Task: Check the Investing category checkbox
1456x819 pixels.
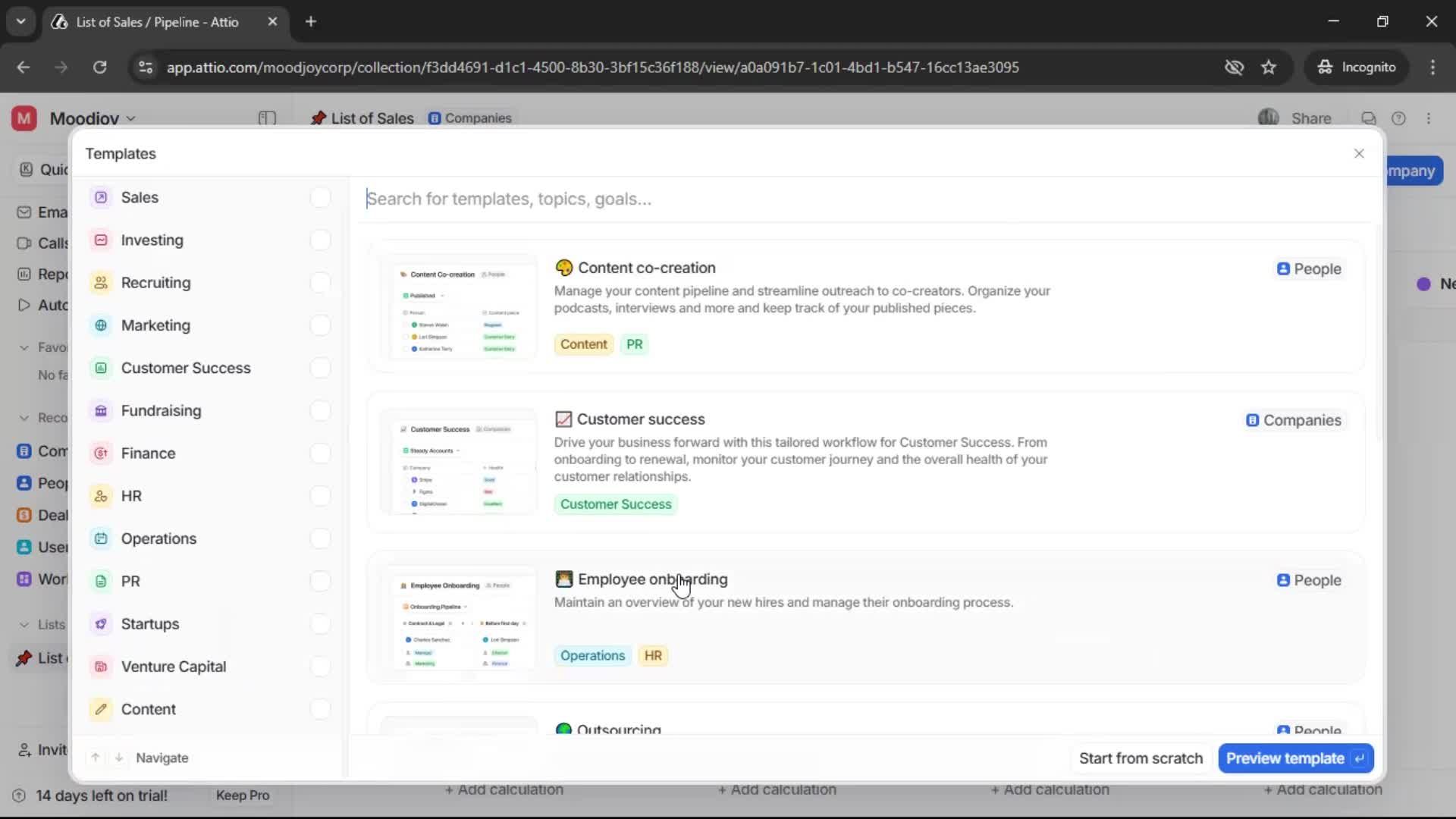Action: pos(320,240)
